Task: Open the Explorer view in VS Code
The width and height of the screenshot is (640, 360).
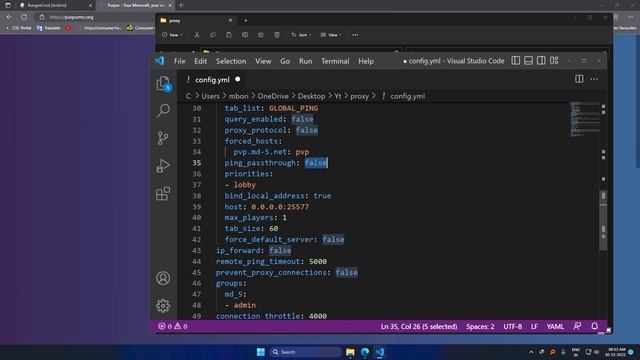Action: pos(163,84)
